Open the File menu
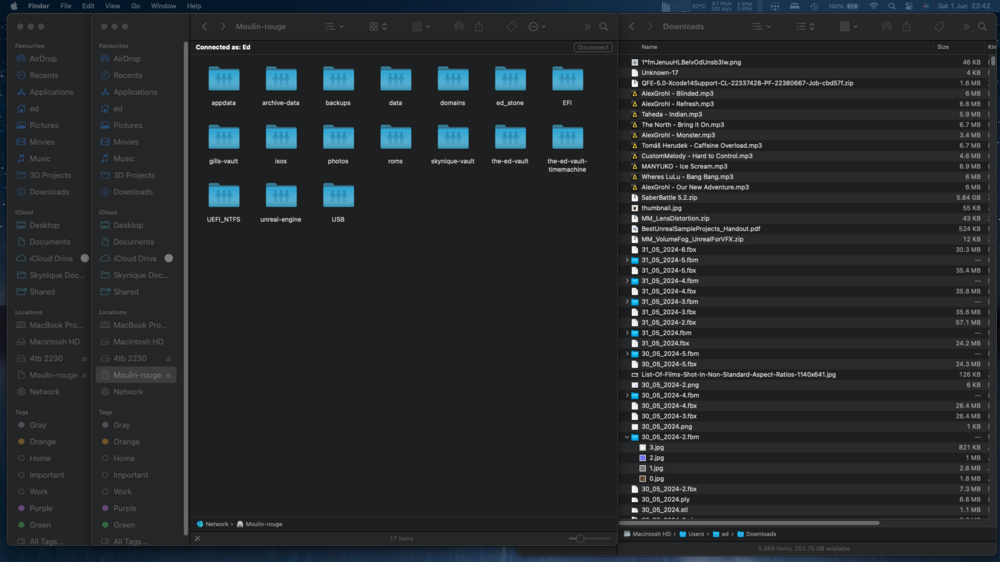 pos(66,6)
